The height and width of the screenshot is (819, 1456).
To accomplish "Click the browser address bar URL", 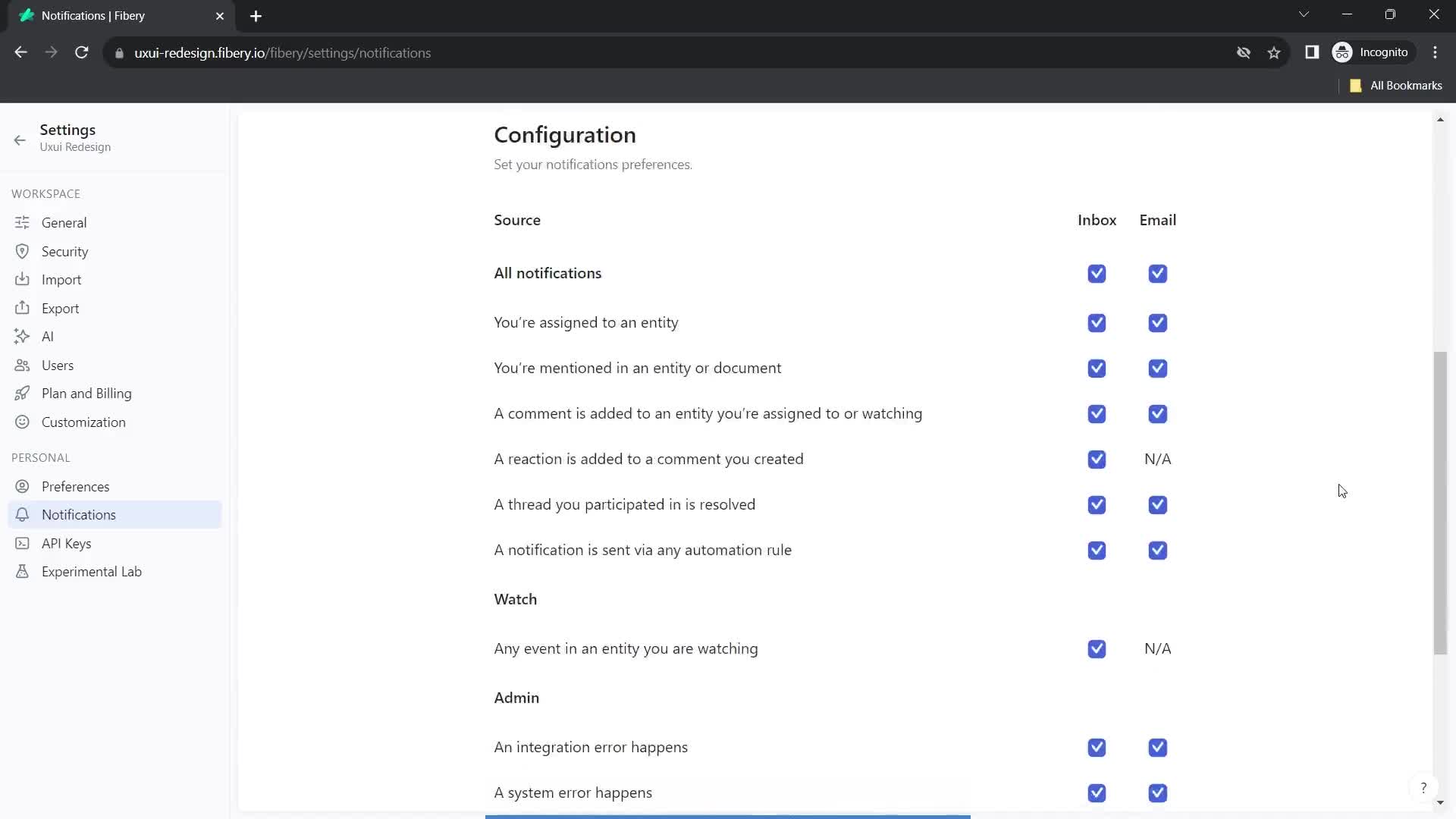I will (282, 53).
